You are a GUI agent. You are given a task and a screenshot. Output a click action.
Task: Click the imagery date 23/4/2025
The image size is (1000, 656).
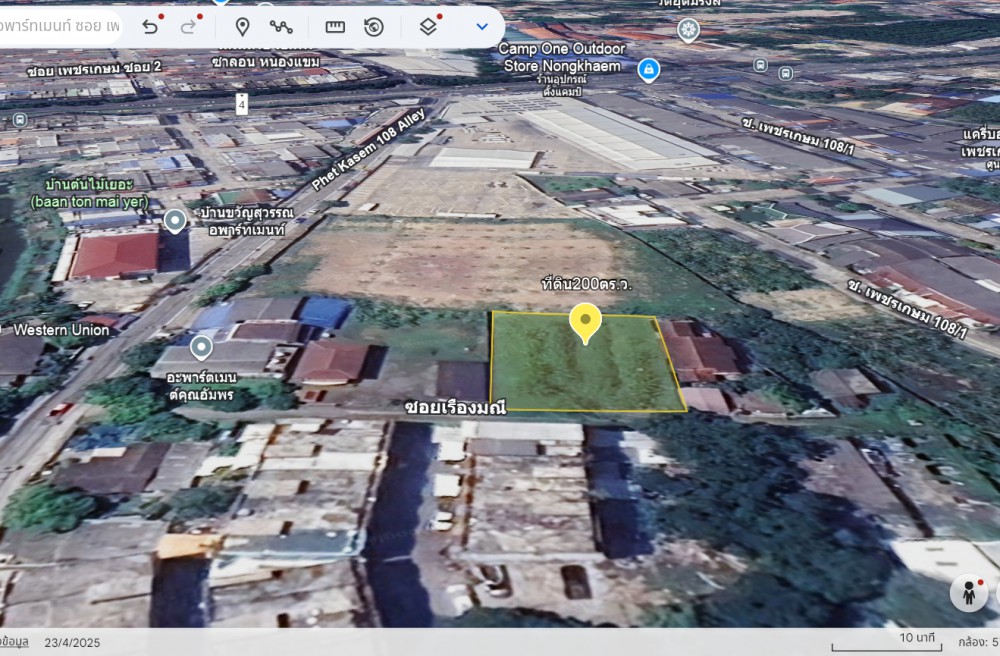[x=72, y=642]
